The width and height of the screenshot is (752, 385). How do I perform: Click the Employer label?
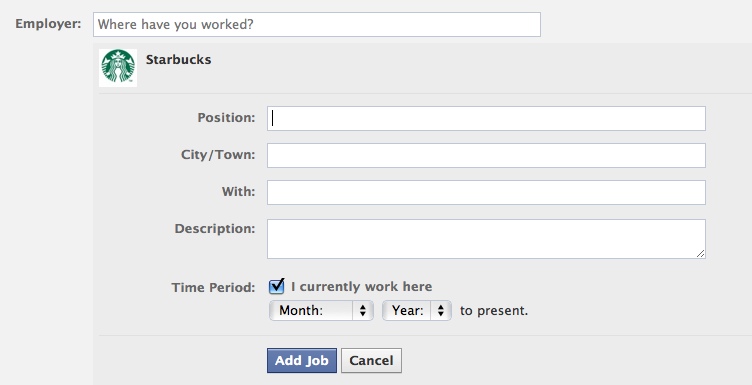[48, 24]
